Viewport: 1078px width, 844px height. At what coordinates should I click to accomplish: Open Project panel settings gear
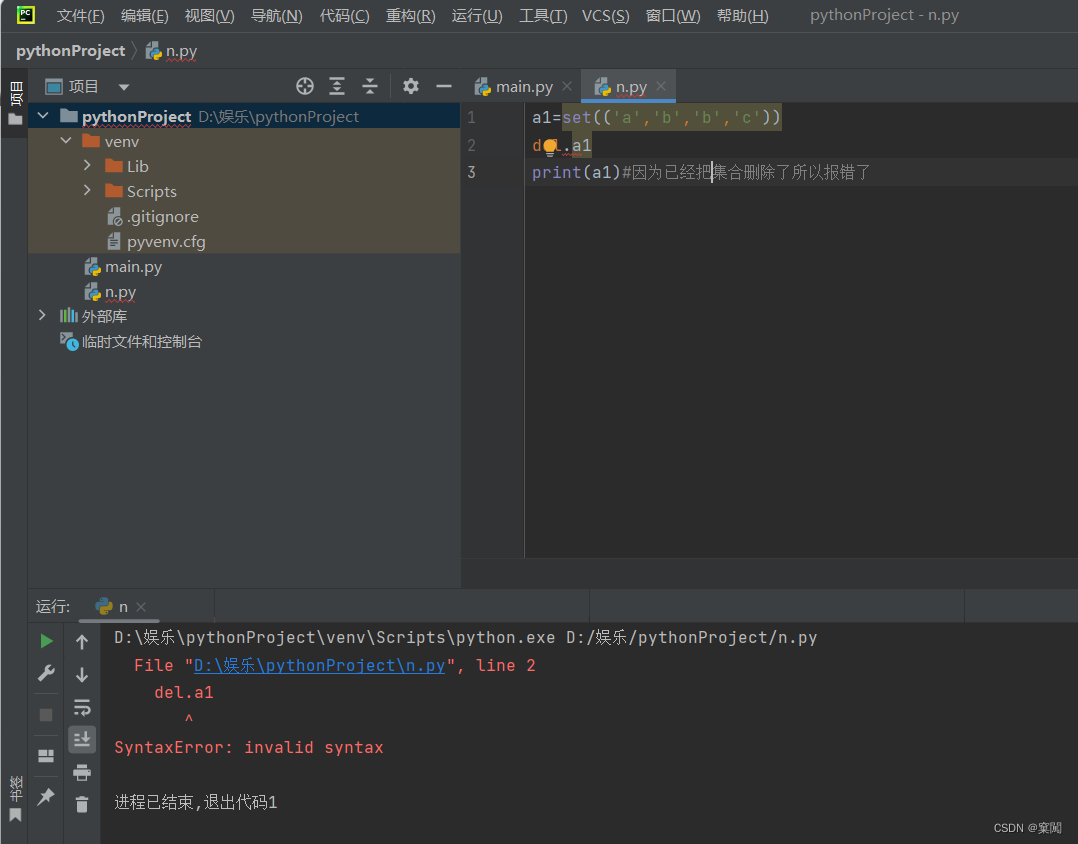[x=410, y=87]
